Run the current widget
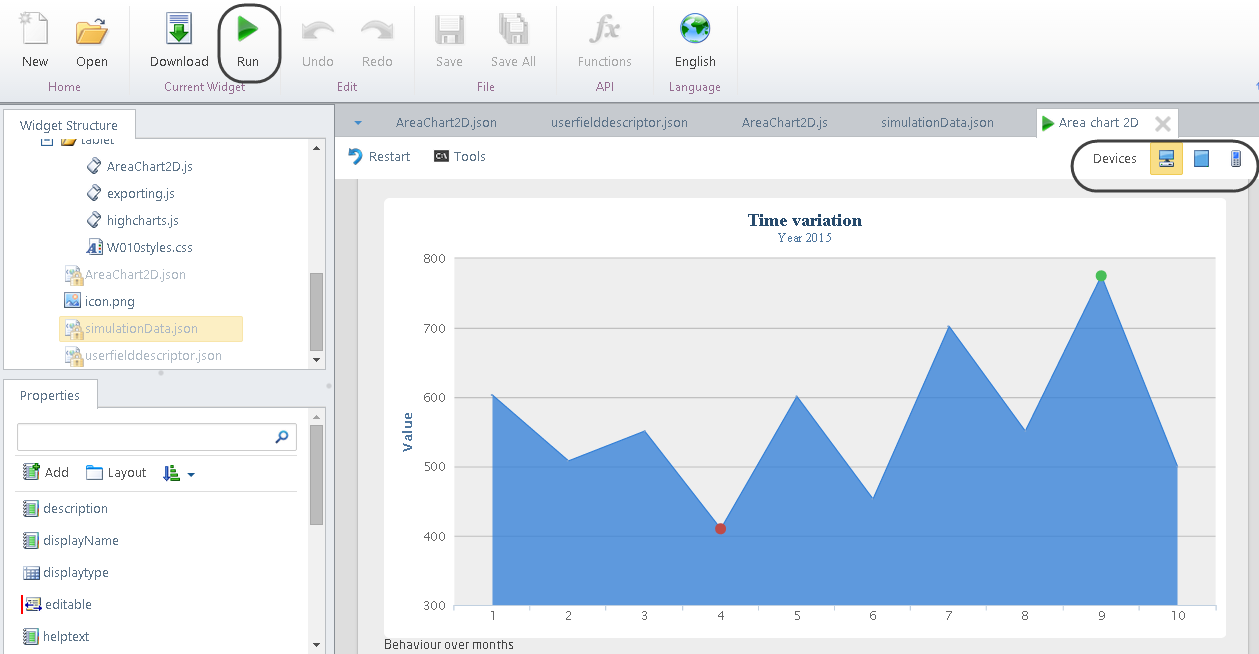The width and height of the screenshot is (1259, 654). [x=247, y=41]
